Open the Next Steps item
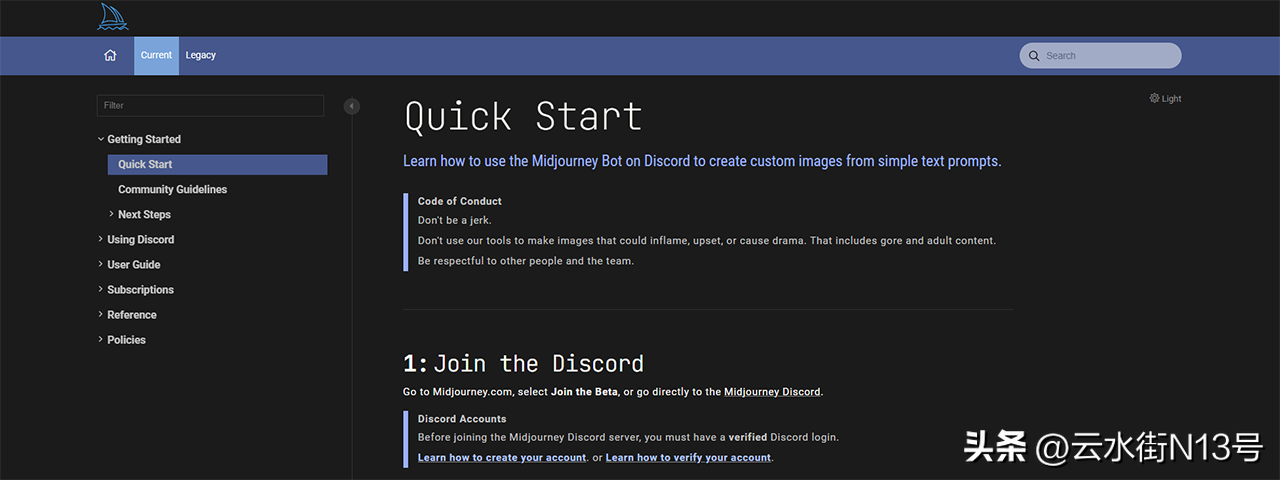This screenshot has height=480, width=1280. [x=144, y=214]
